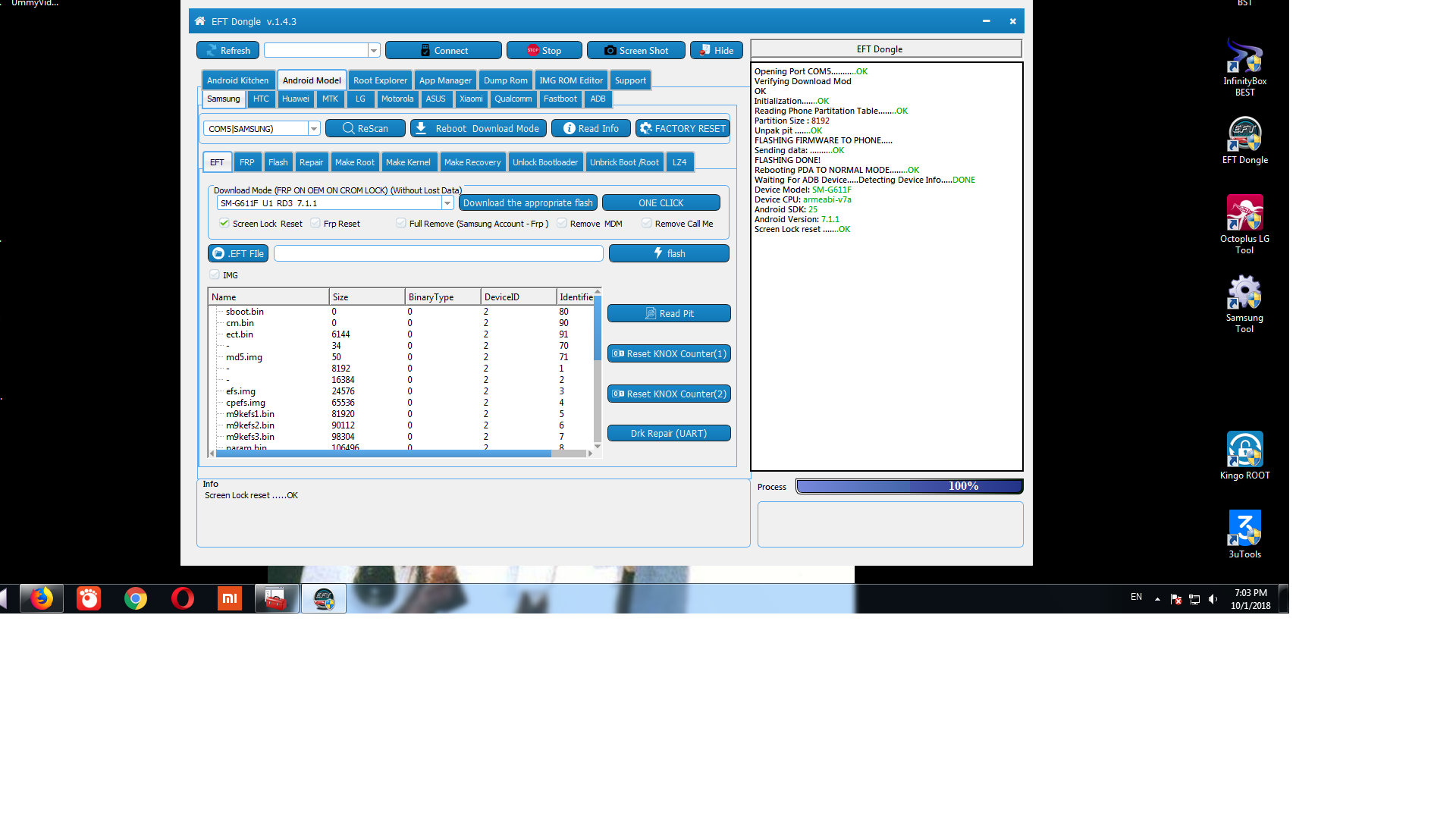Open InfinityBox BEST desktop shortcut

point(1244,67)
